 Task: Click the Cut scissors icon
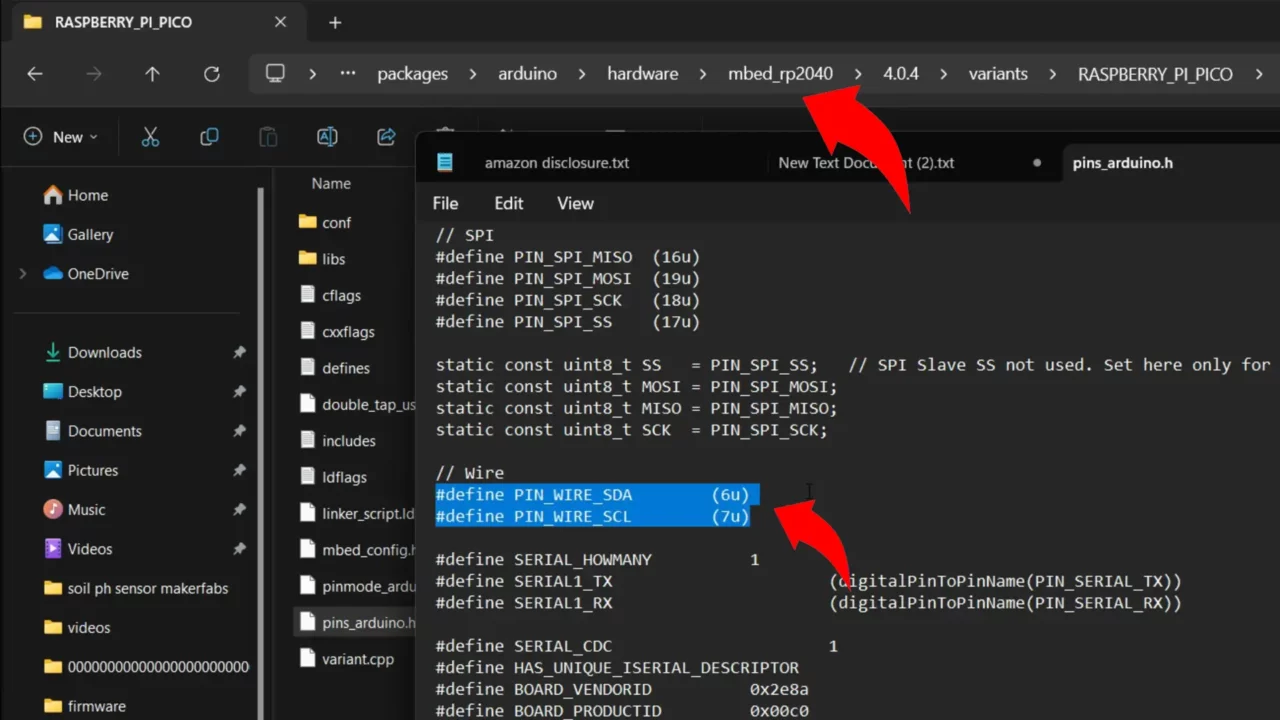[x=150, y=137]
